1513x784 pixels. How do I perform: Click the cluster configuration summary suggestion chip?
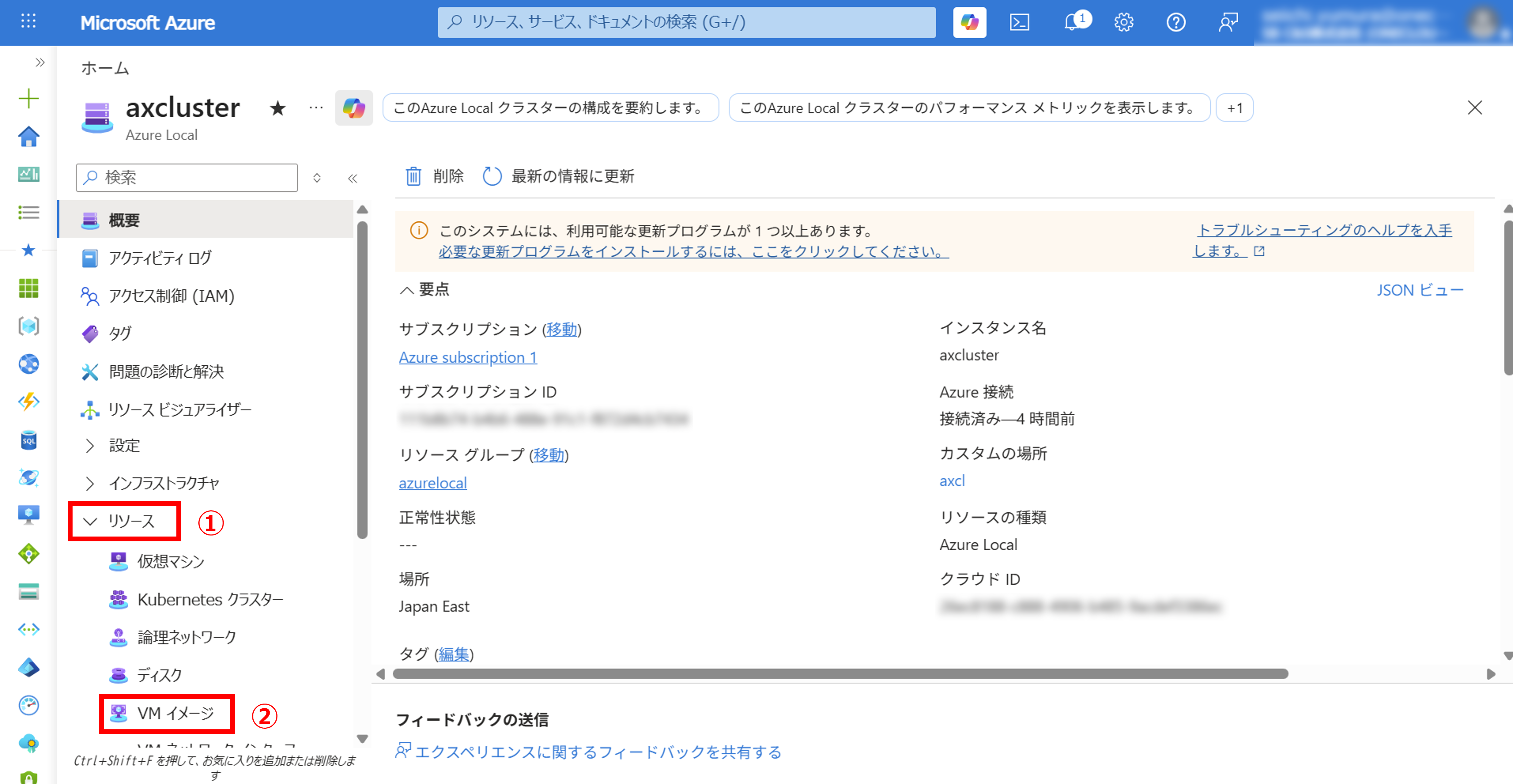[x=550, y=108]
